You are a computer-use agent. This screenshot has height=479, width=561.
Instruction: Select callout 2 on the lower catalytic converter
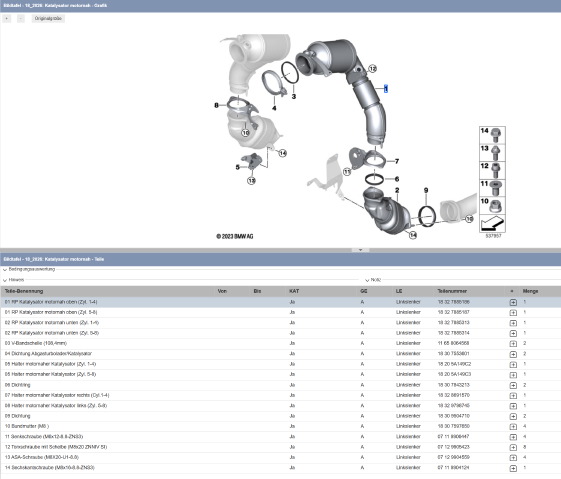pyautogui.click(x=397, y=190)
